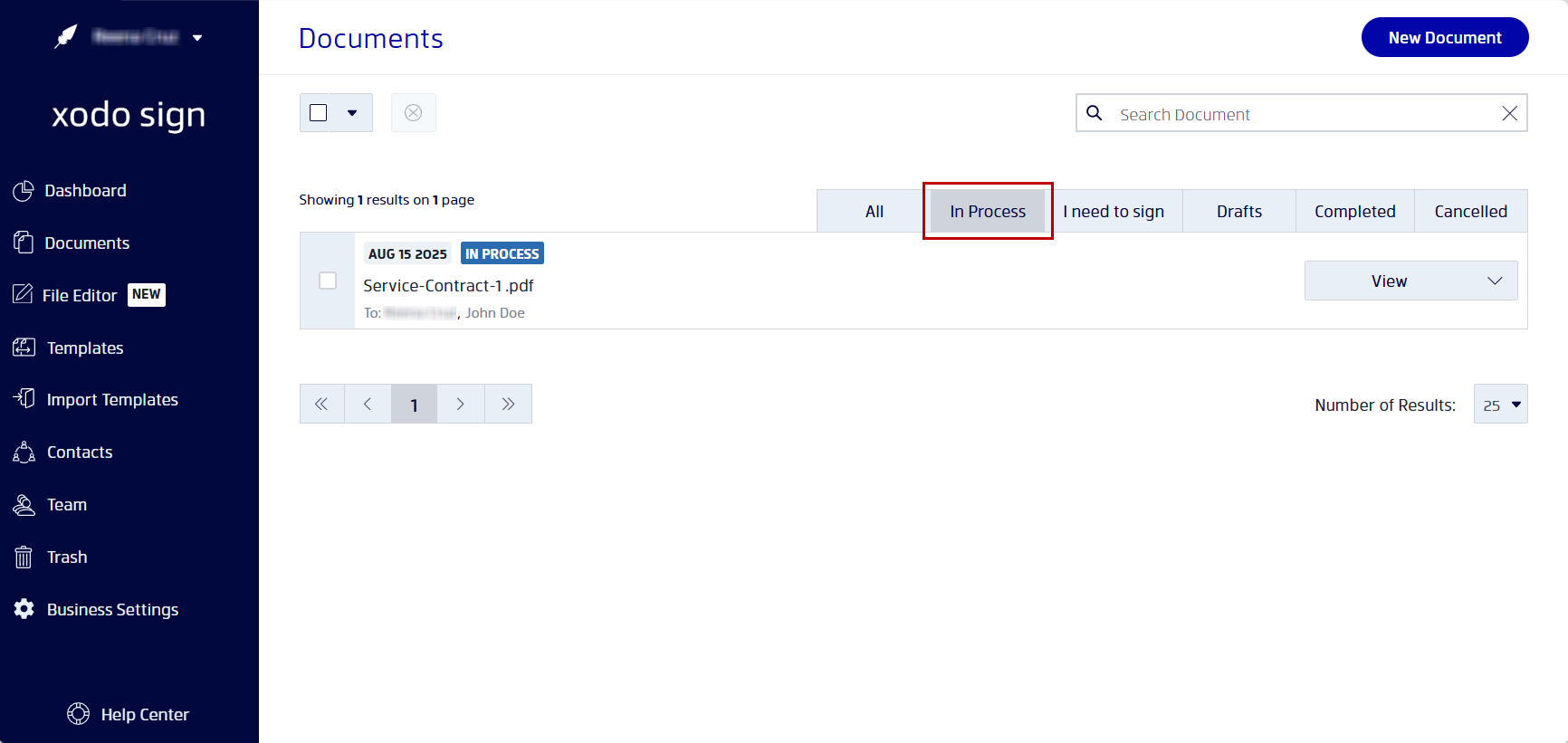
Task: Click the Templates icon in sidebar
Action: tap(24, 348)
